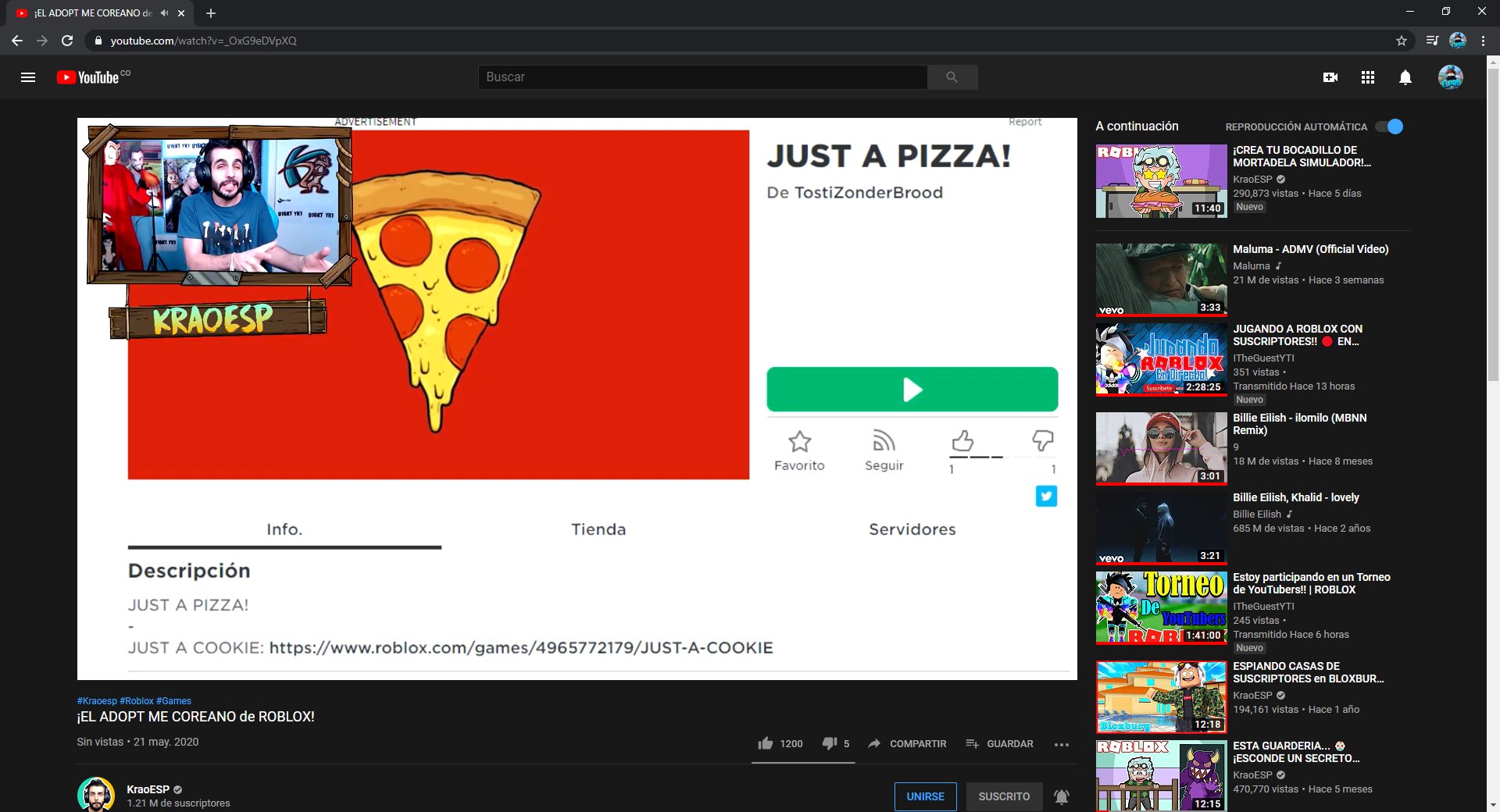Open the YouTube hamburger guide menu
Screen dimensions: 1500x812
(28, 77)
